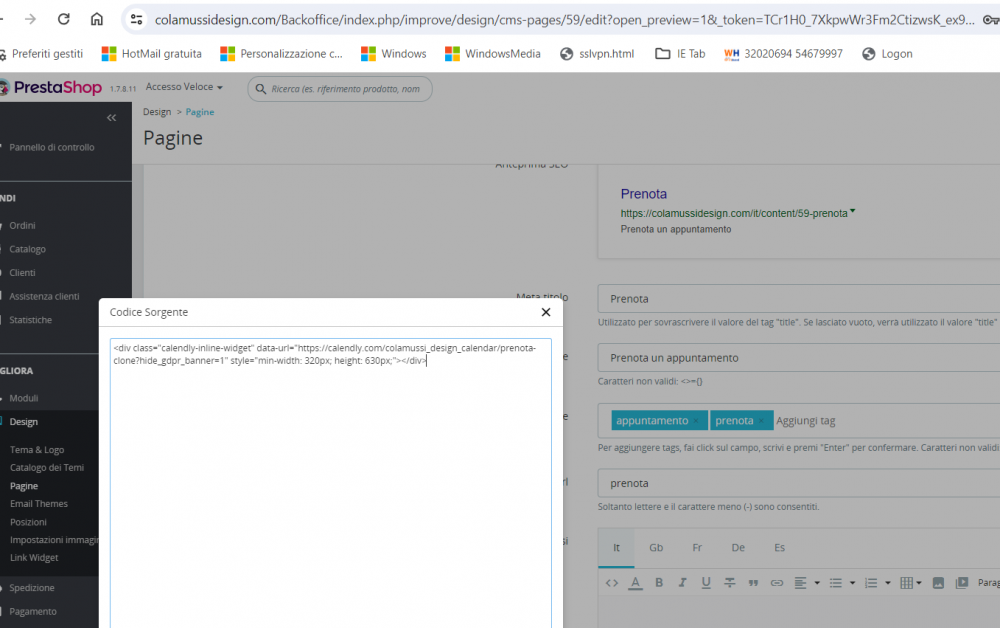Remove the prenota tag
Screen dimensions: 1000x628
coord(761,421)
